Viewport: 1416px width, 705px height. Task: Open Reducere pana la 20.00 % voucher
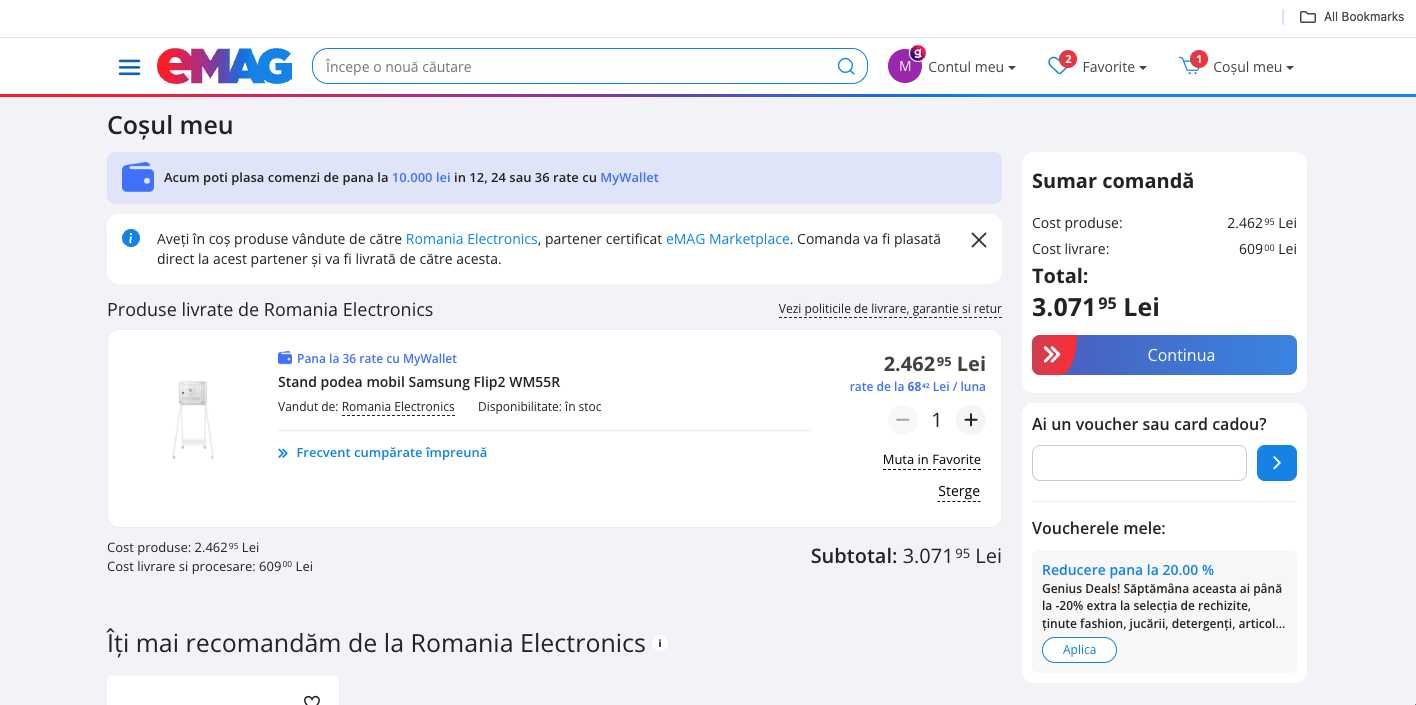click(1128, 570)
